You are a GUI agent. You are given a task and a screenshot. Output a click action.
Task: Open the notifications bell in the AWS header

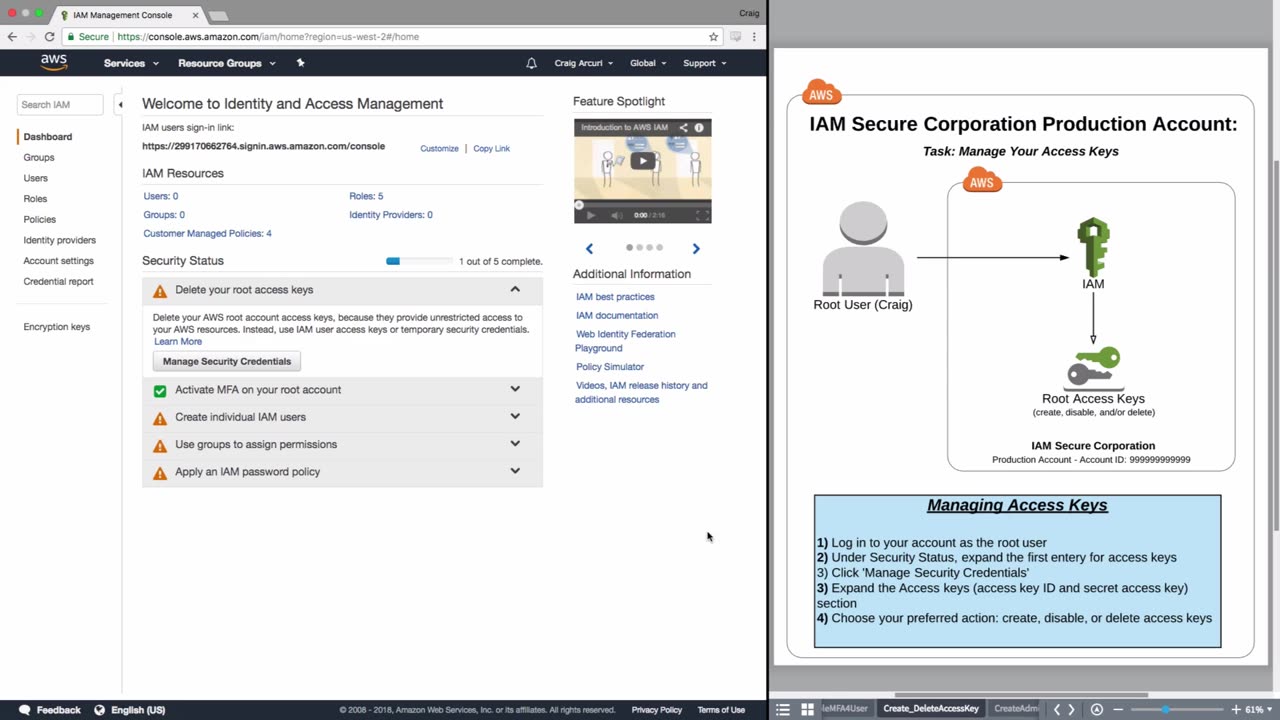[x=531, y=63]
